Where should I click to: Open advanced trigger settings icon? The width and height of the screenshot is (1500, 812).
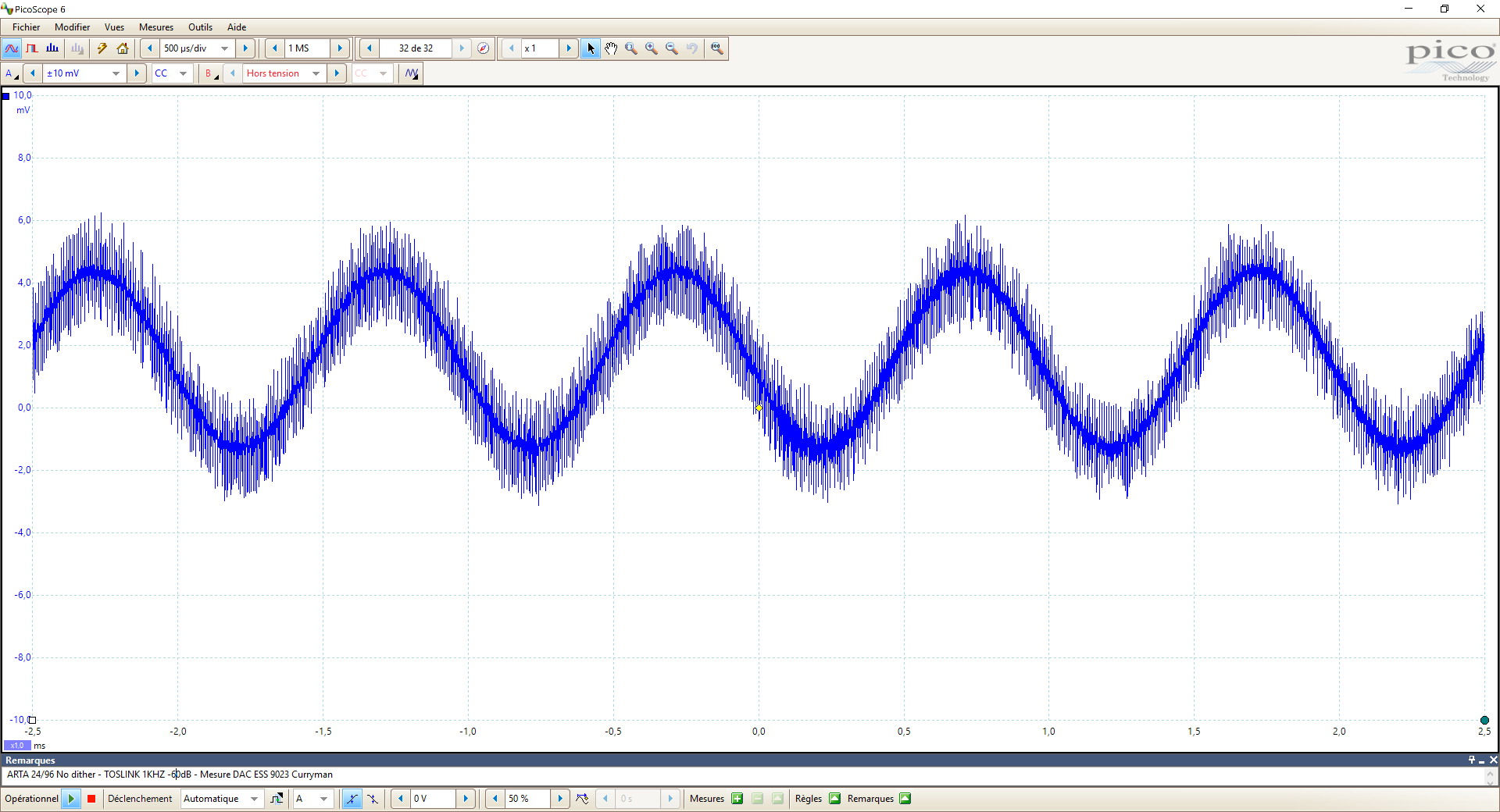click(277, 799)
